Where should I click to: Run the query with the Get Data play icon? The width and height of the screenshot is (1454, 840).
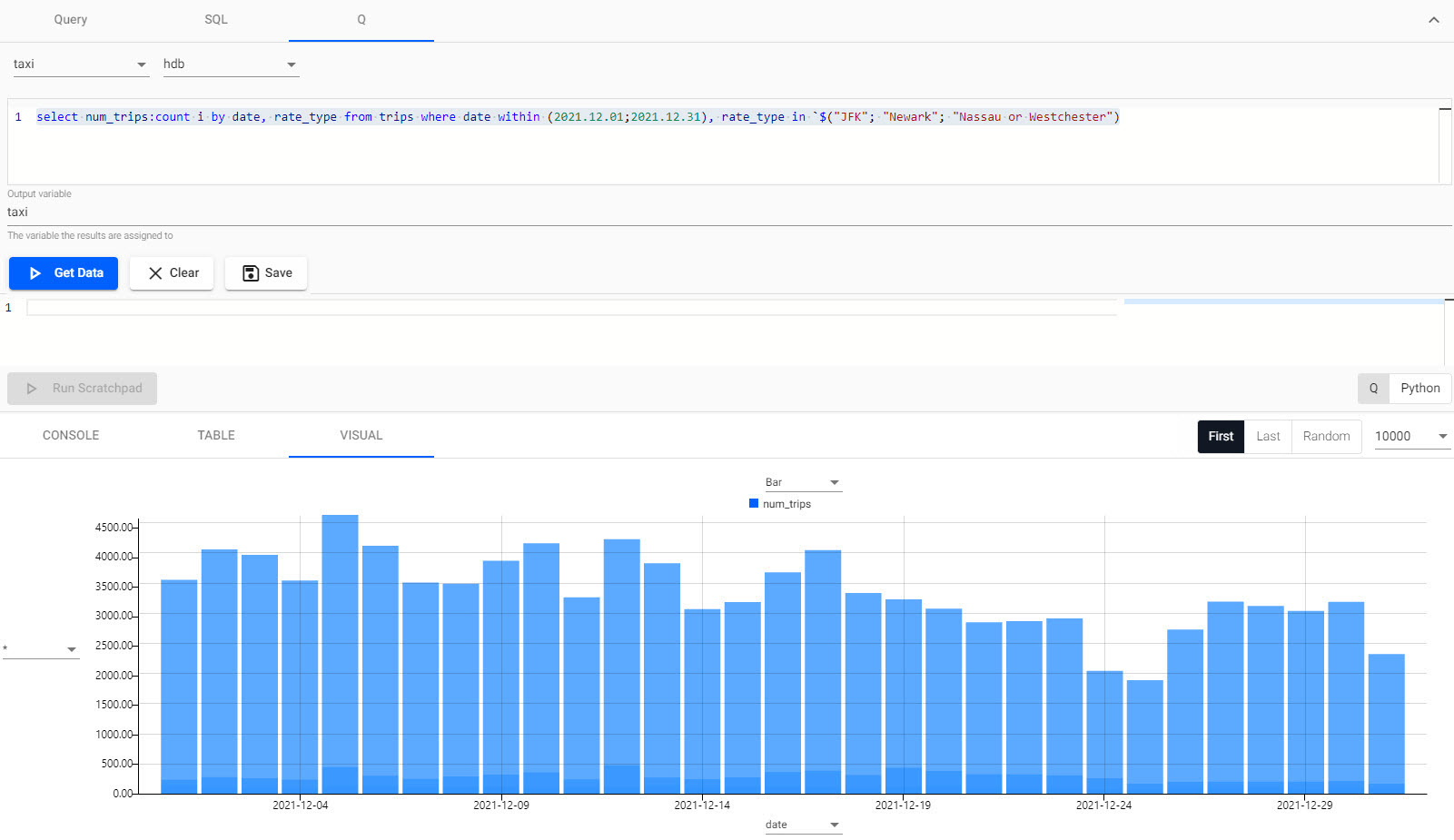[x=35, y=272]
